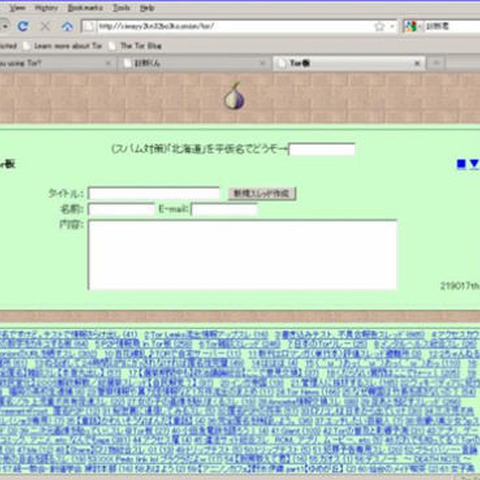This screenshot has height=480, width=480.
Task: Click the blue down-triangle icon
Action: pyautogui.click(x=474, y=164)
